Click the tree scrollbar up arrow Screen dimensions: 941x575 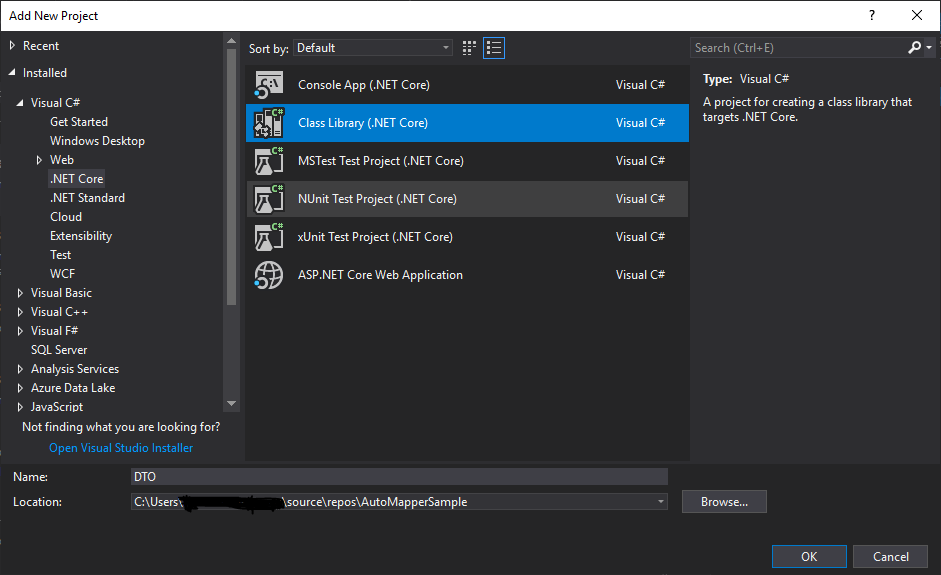point(232,41)
